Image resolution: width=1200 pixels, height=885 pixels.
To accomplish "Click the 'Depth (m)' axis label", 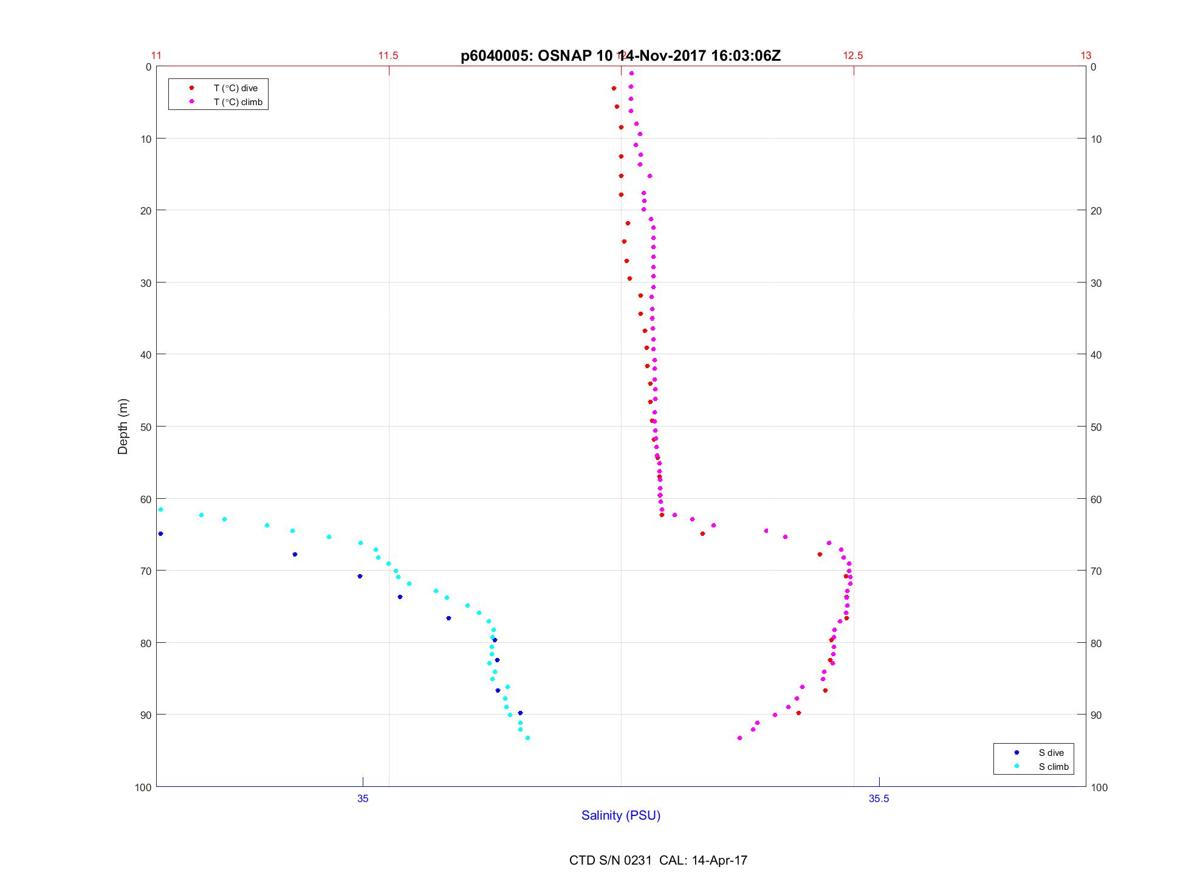I will coord(124,426).
